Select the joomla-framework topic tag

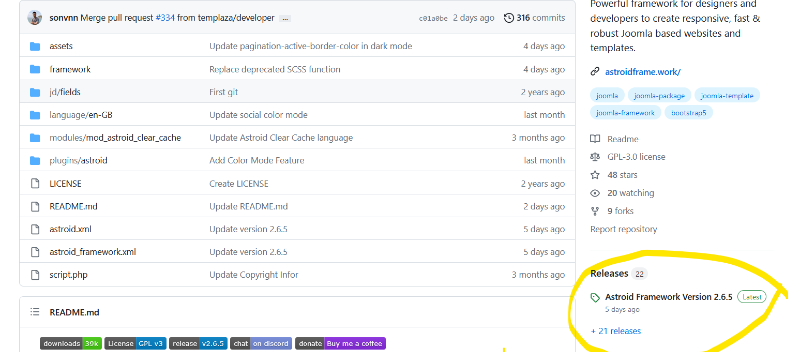(626, 112)
